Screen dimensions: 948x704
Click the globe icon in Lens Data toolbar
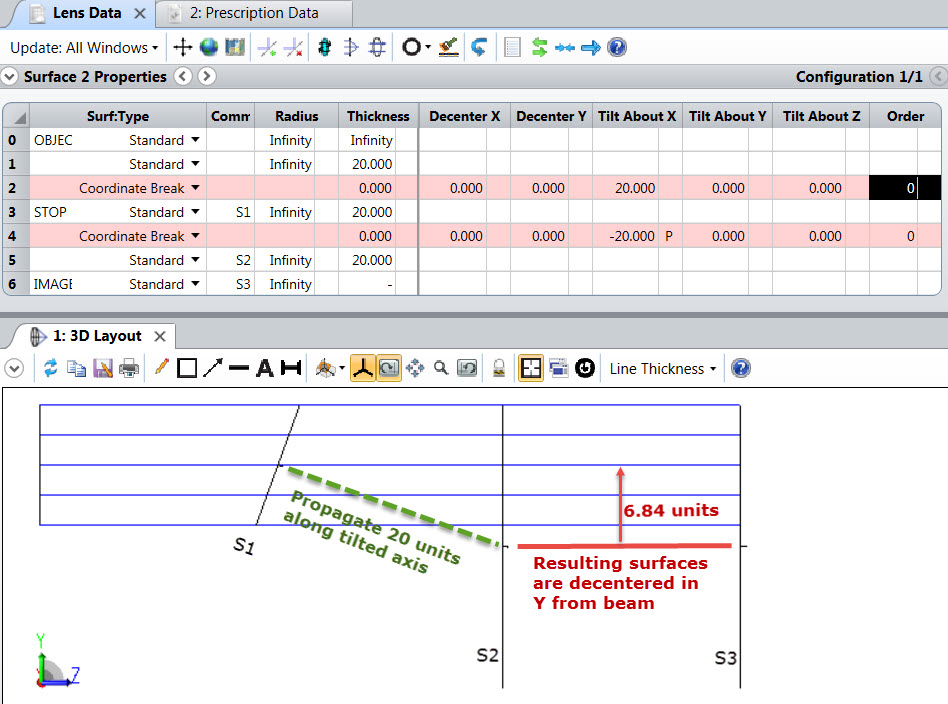(x=209, y=47)
